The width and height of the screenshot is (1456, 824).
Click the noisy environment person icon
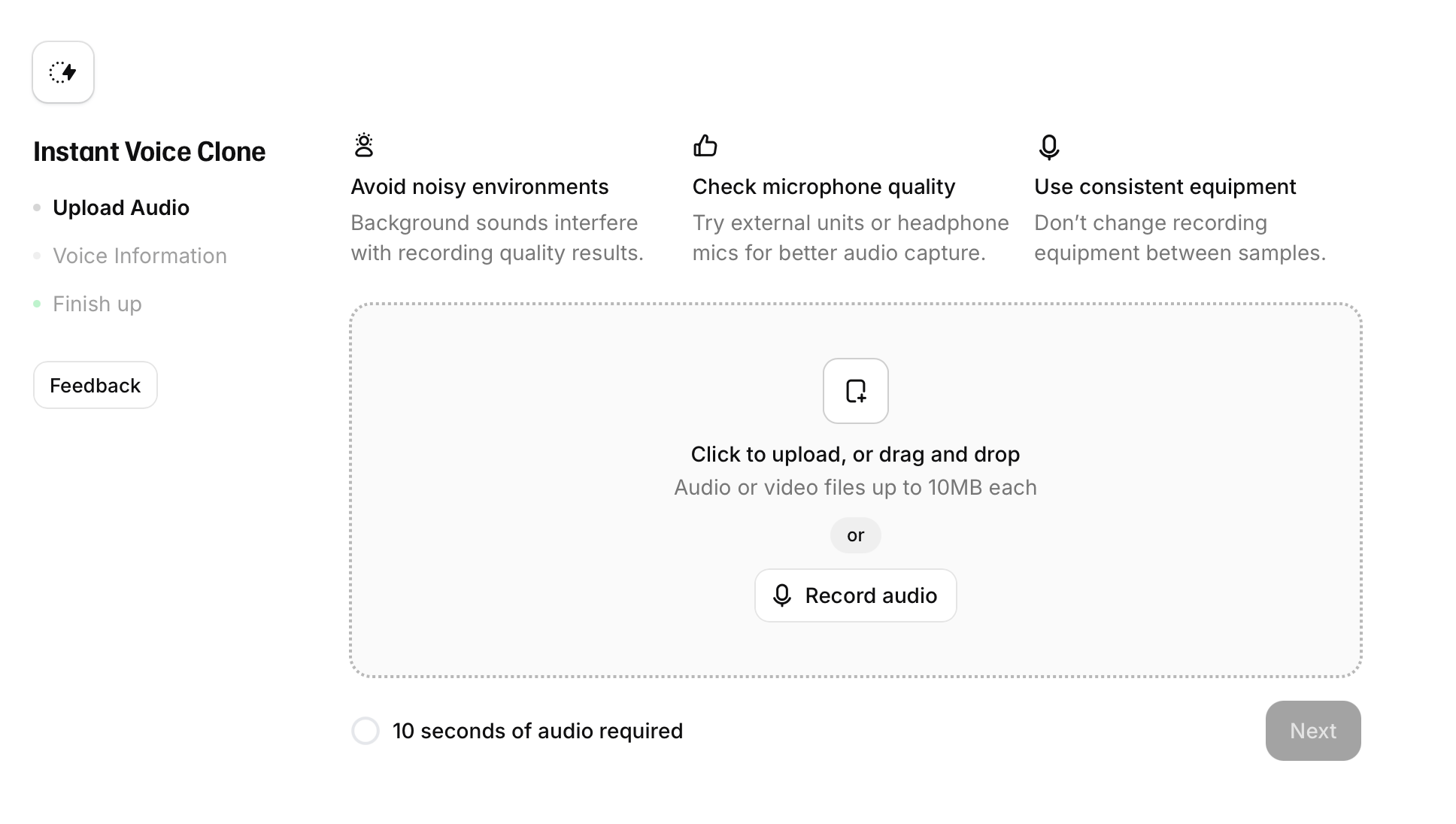click(x=364, y=145)
